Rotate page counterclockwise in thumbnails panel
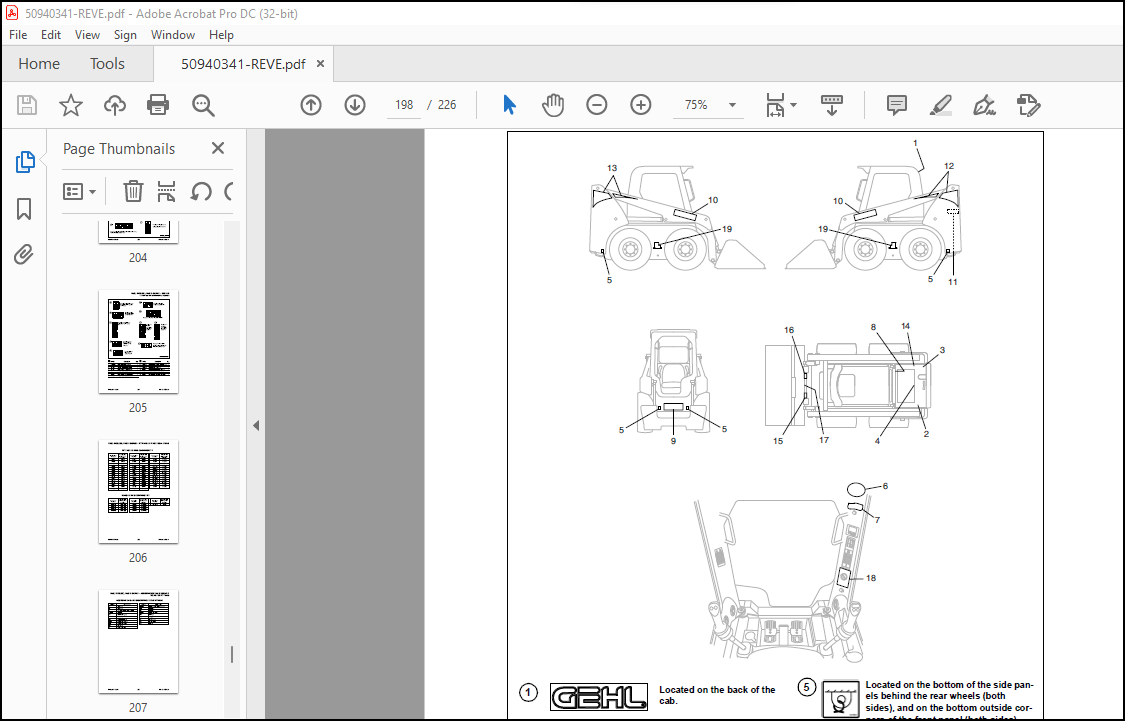 [201, 192]
